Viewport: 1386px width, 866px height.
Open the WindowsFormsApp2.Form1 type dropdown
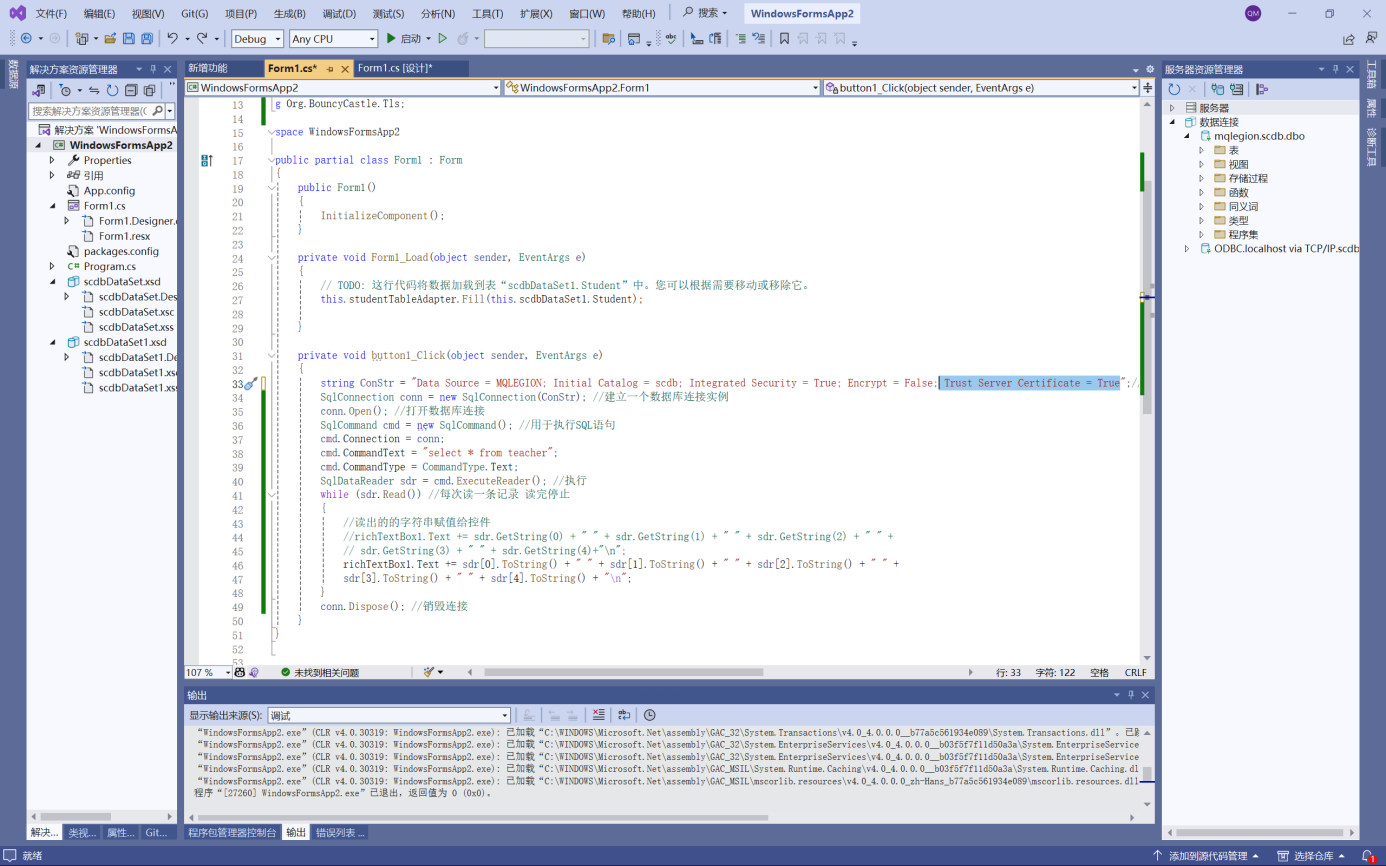pyautogui.click(x=662, y=87)
